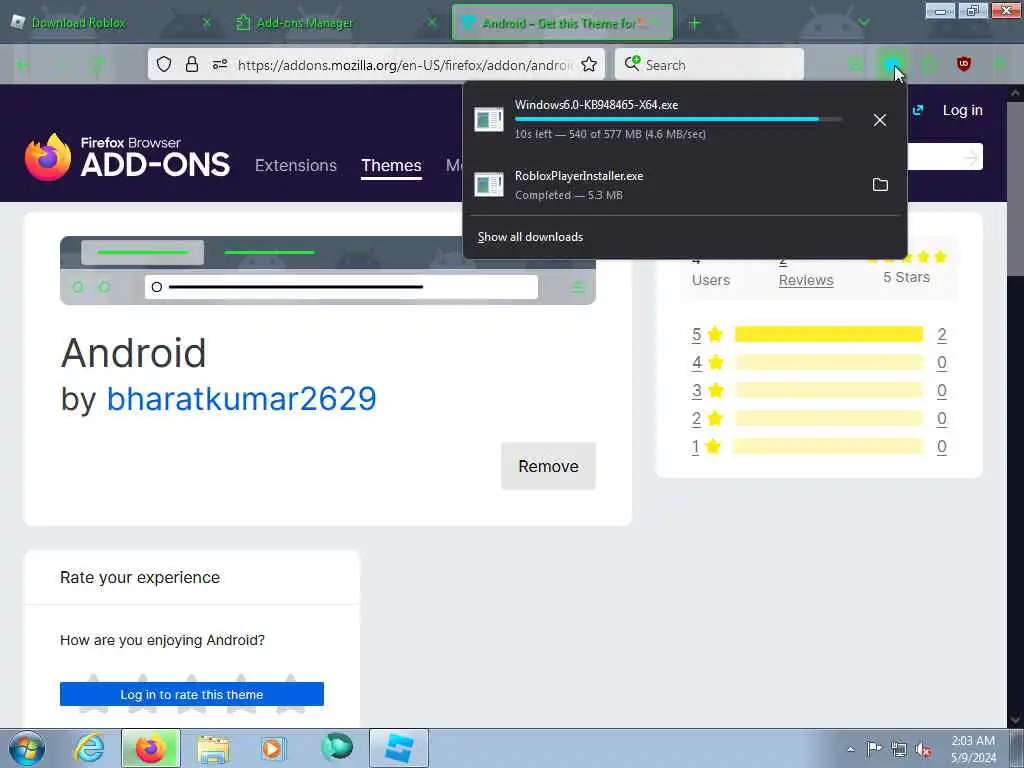Close the Add-ons Manager tab
Image resolution: width=1024 pixels, height=768 pixels.
tap(432, 23)
